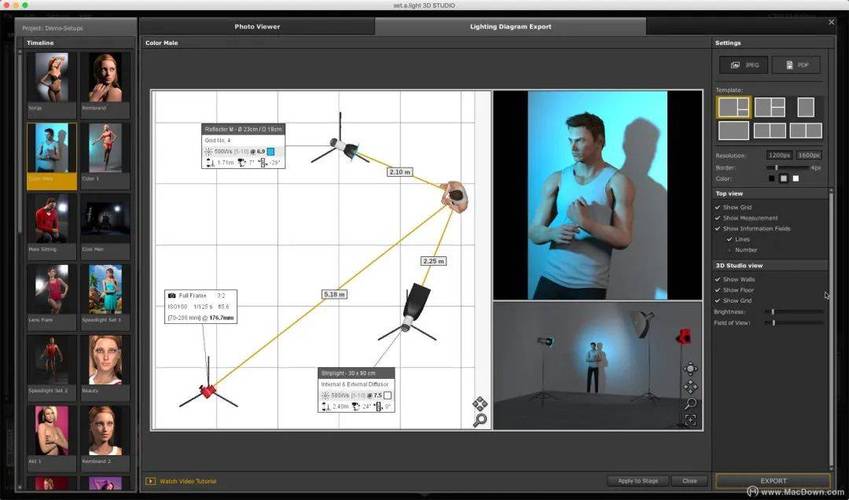Click the pan icon in the top-view diagram

click(479, 404)
